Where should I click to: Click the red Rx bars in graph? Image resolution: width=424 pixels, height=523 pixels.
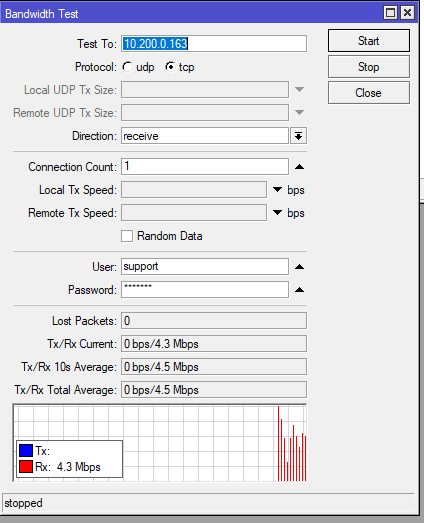point(292,444)
